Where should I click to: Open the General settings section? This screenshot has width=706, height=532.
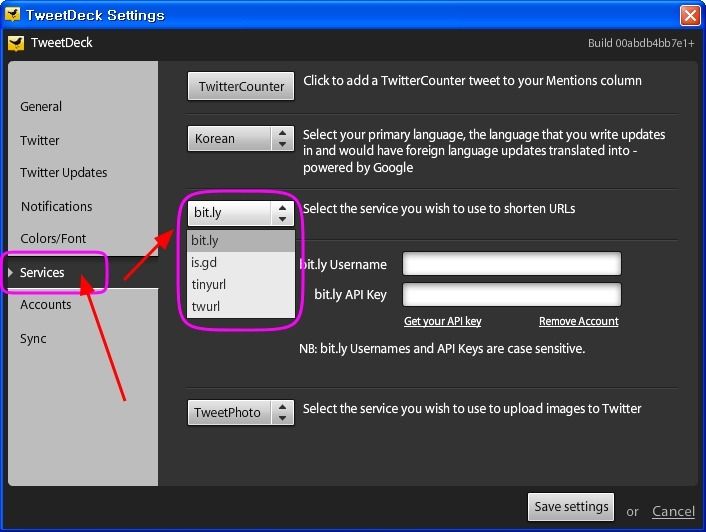[41, 107]
